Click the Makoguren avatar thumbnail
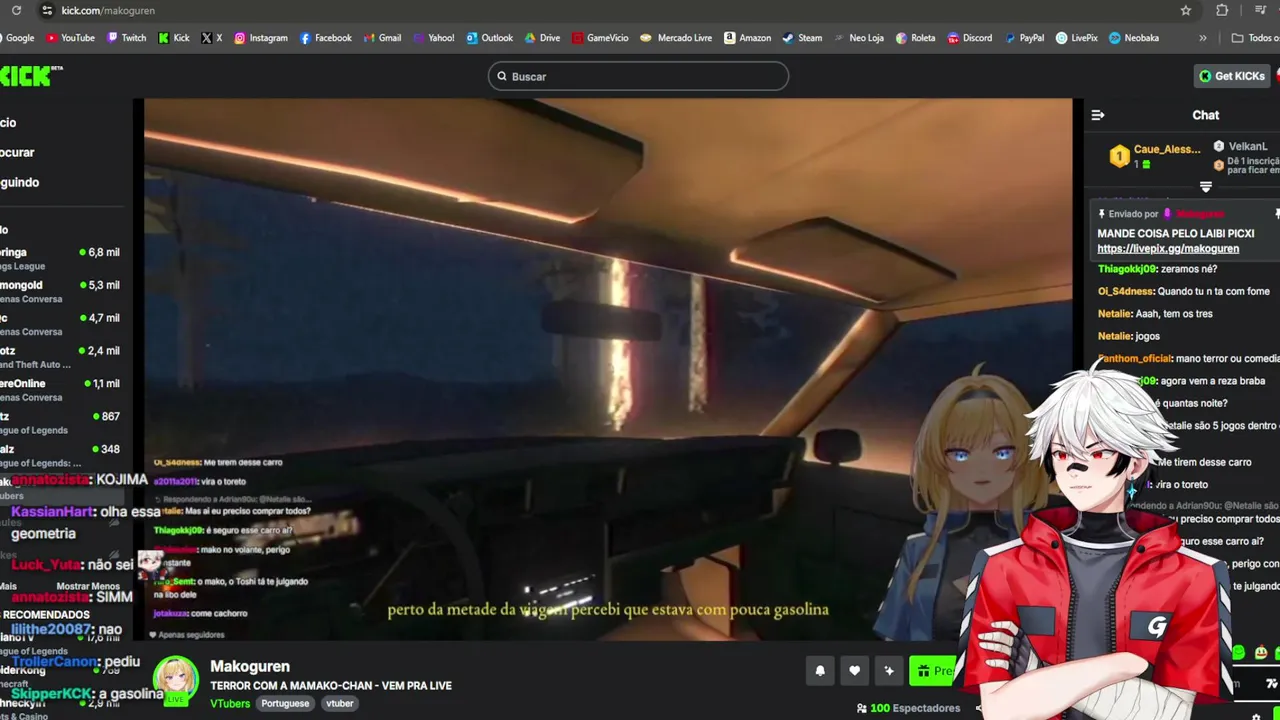 coord(176,681)
